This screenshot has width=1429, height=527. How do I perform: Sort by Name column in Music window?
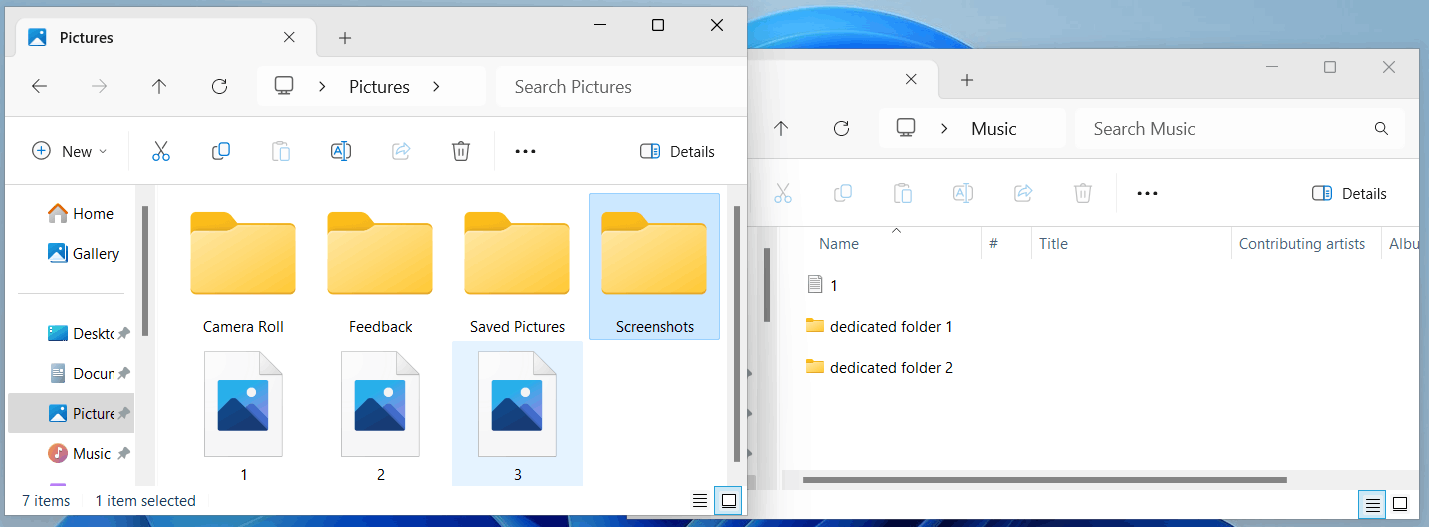coord(839,243)
